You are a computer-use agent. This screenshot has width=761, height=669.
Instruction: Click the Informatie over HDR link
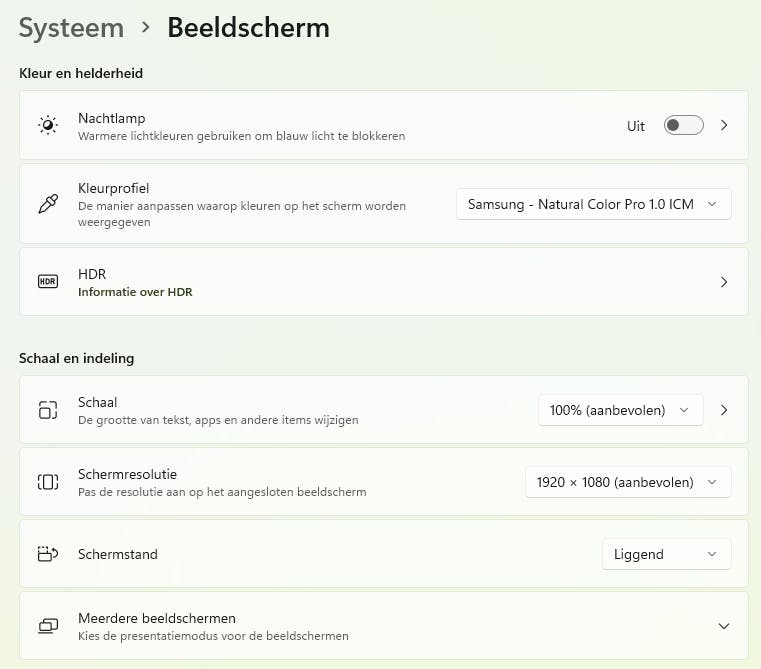coord(135,292)
